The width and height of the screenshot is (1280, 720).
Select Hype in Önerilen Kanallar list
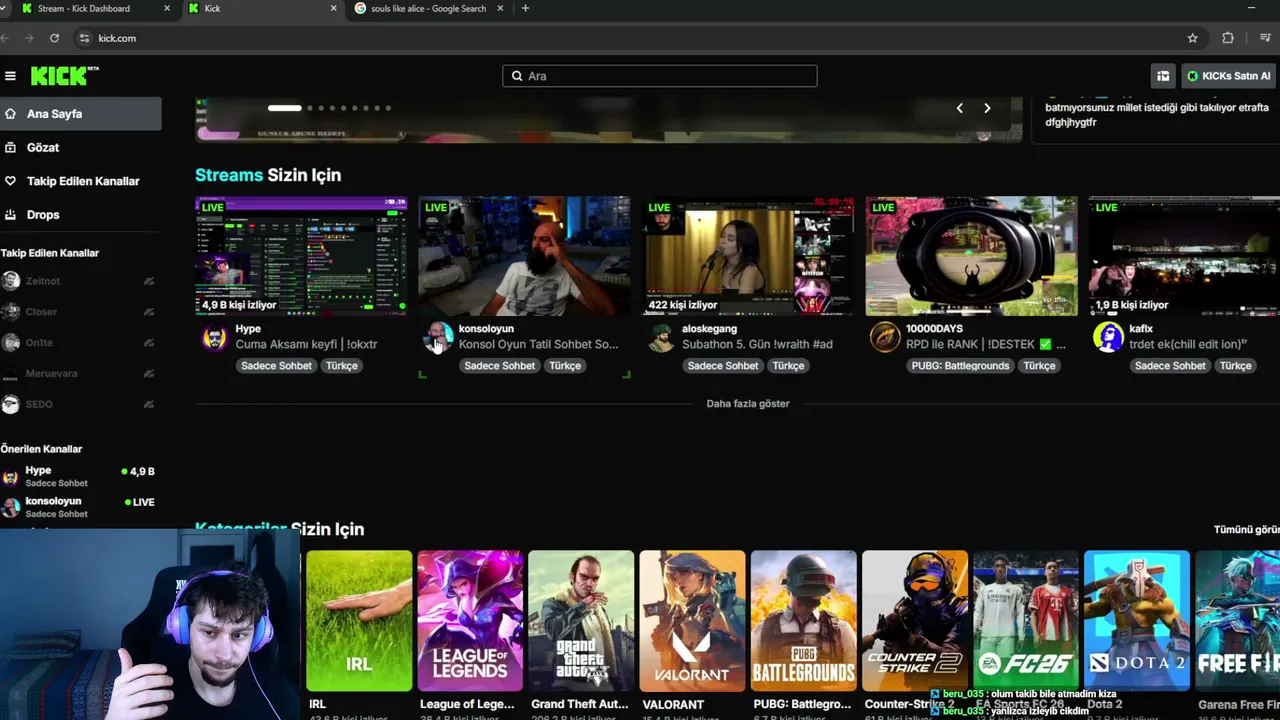click(80, 476)
